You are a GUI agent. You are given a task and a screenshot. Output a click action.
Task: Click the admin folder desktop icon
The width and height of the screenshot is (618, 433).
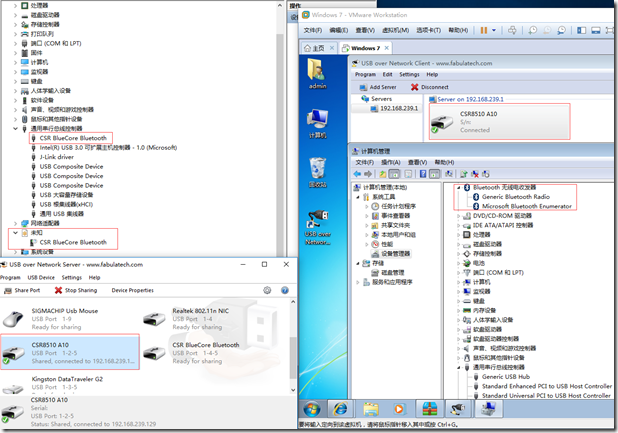click(317, 74)
